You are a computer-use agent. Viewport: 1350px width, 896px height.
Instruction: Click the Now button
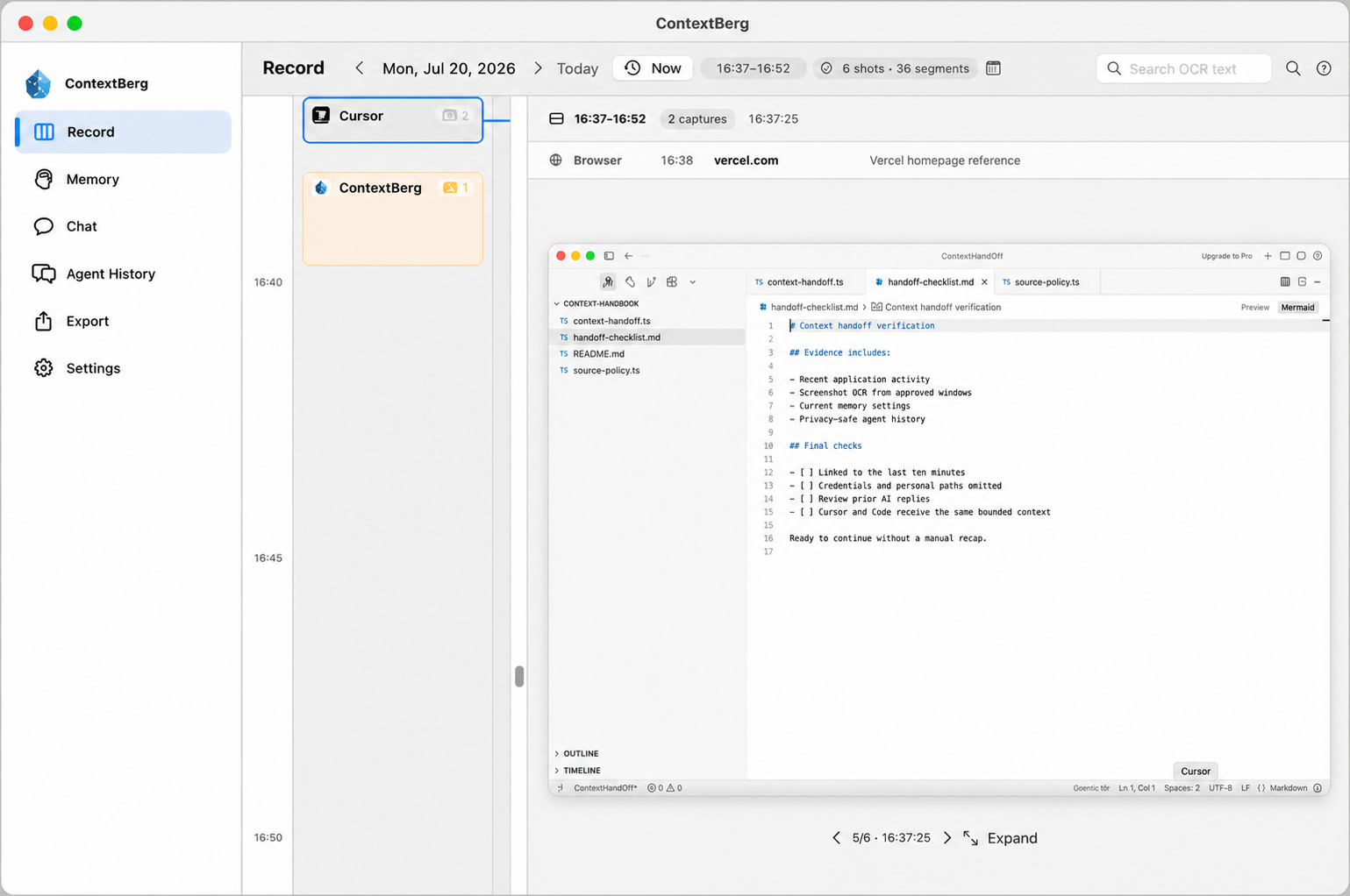653,68
